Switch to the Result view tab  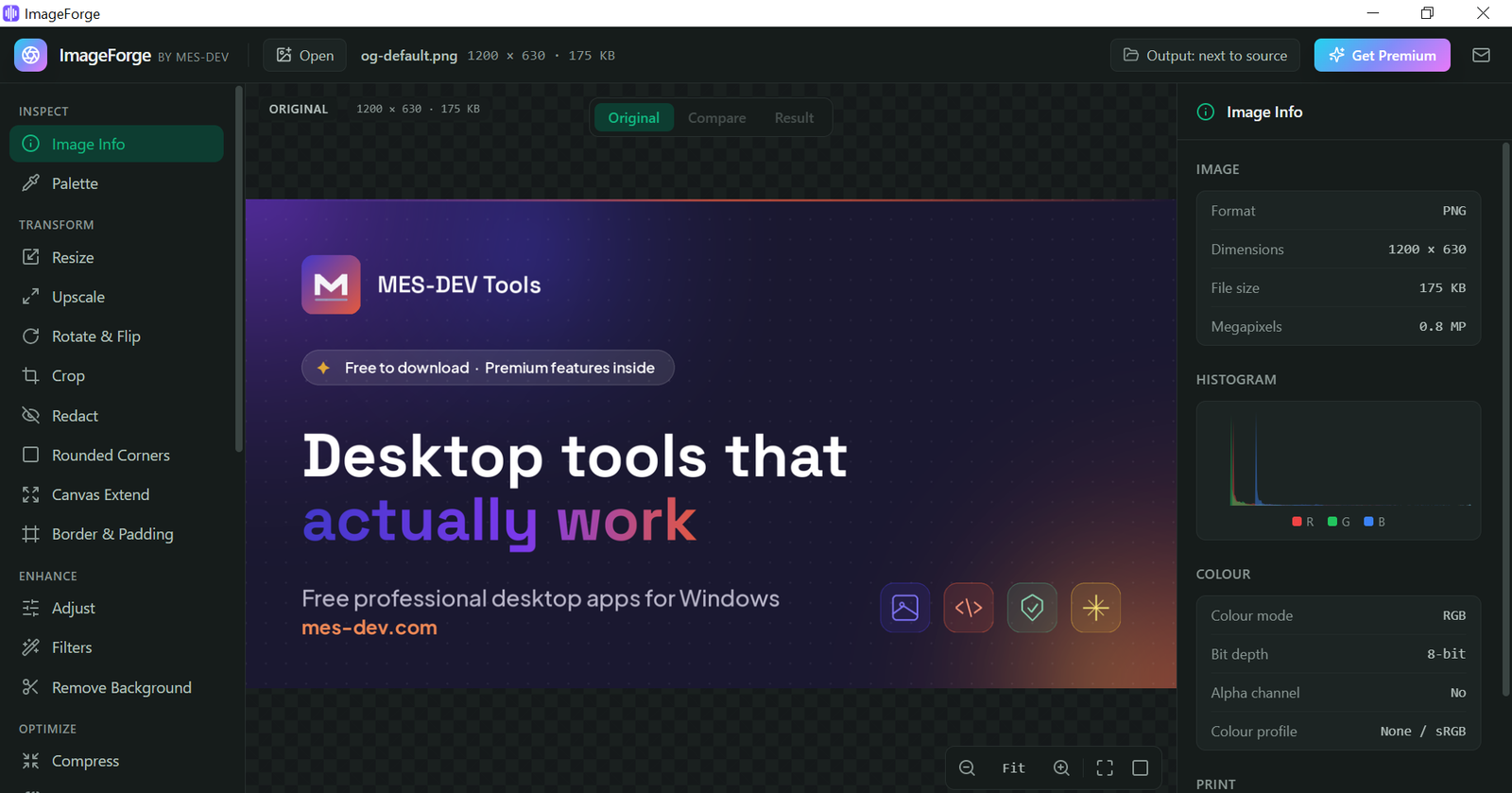pos(794,118)
